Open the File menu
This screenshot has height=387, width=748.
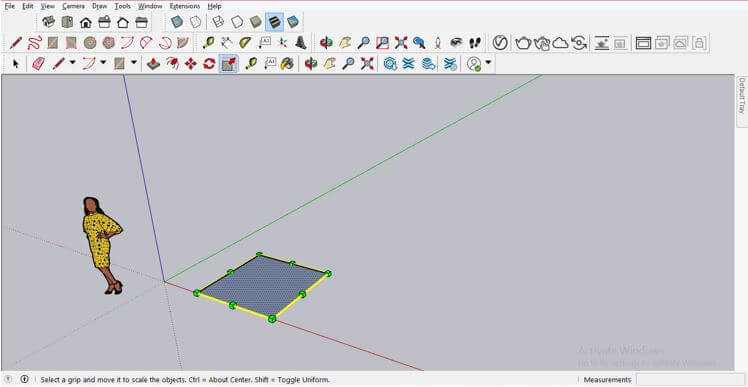(x=10, y=6)
